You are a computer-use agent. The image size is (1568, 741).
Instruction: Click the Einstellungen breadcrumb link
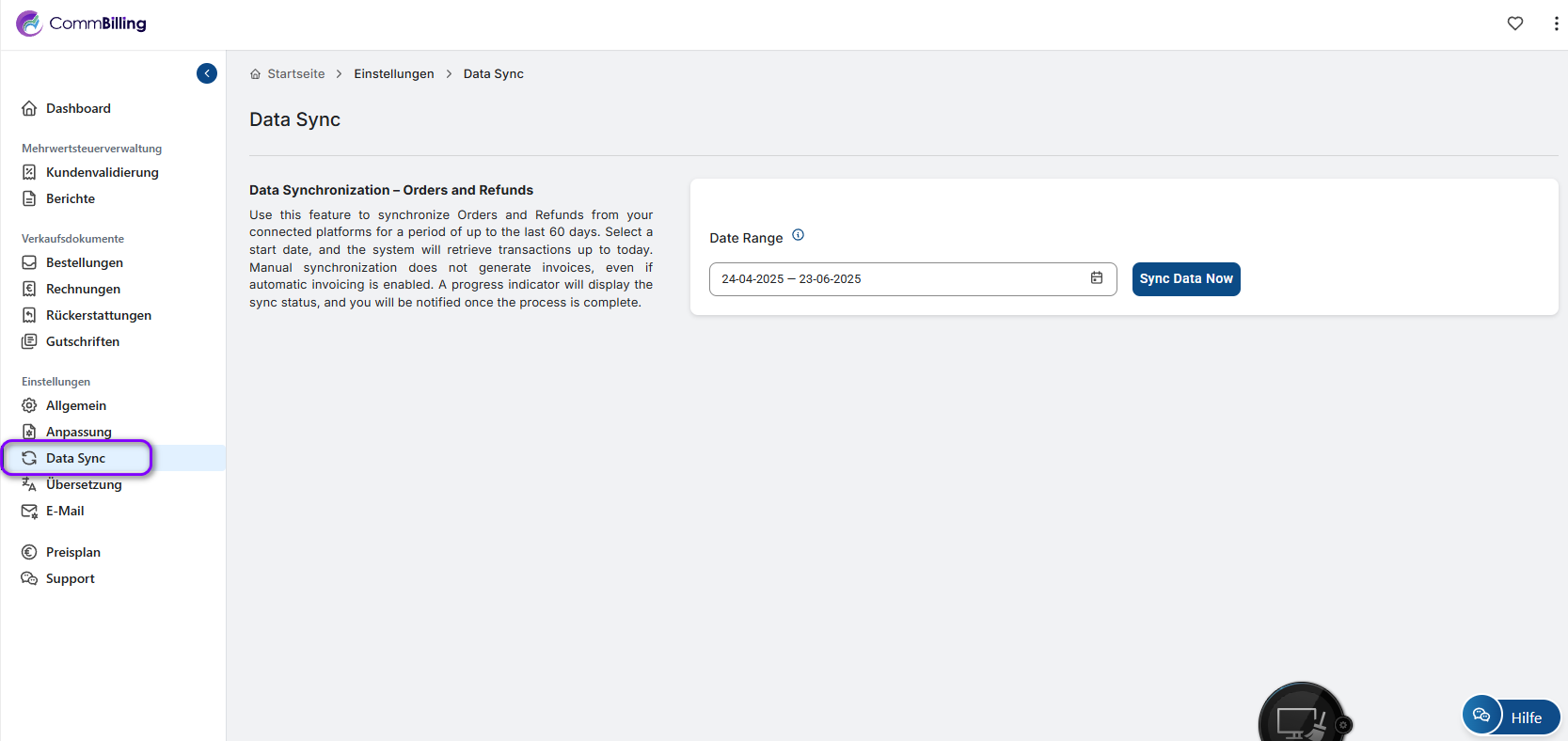393,74
